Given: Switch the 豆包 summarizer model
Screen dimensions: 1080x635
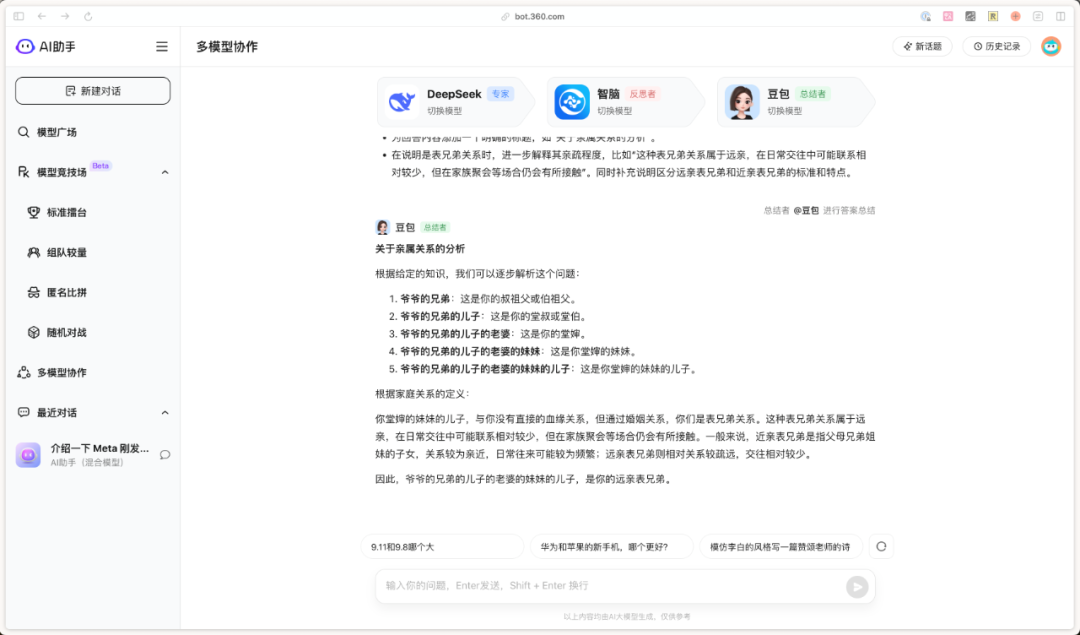Looking at the screenshot, I should click(x=785, y=111).
